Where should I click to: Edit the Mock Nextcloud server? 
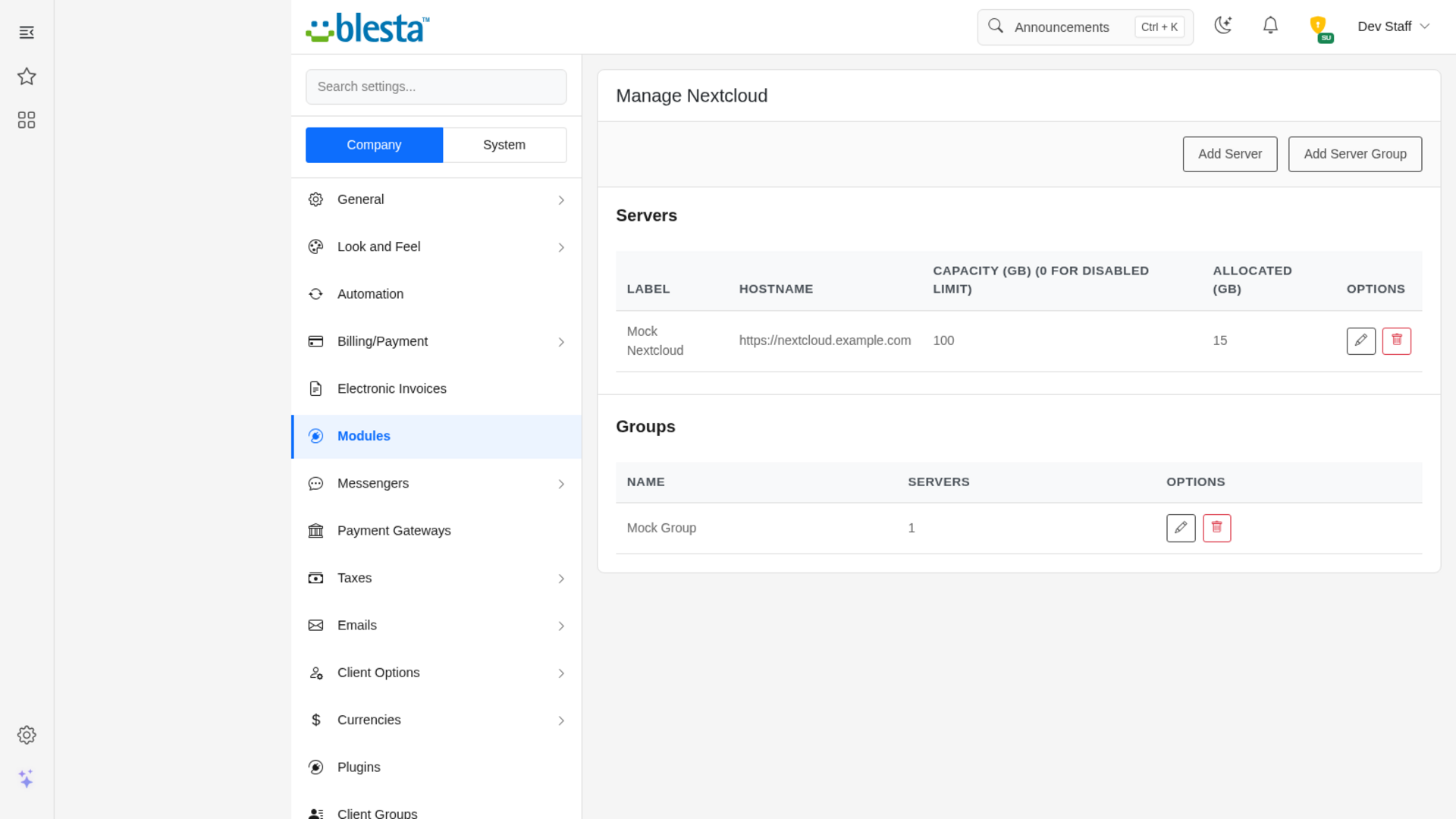[1361, 341]
